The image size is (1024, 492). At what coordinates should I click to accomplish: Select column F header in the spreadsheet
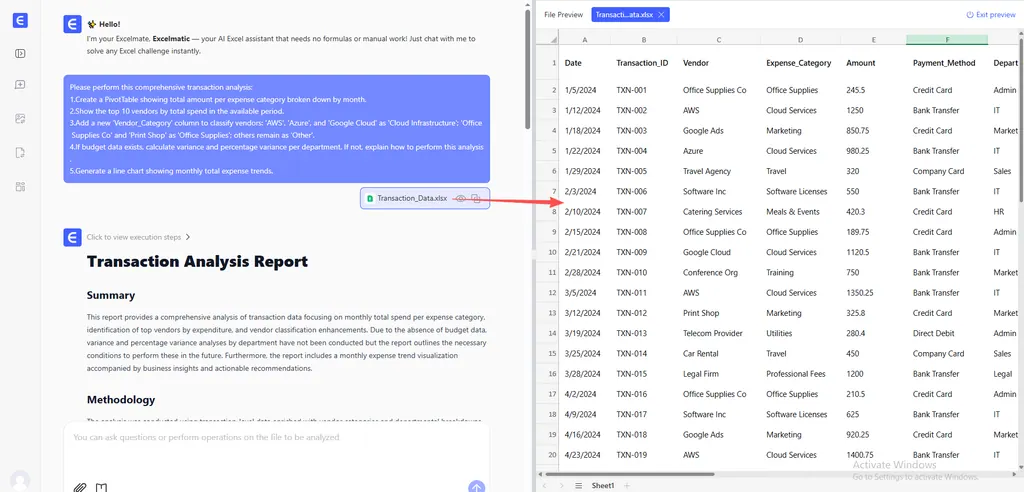click(x=946, y=40)
